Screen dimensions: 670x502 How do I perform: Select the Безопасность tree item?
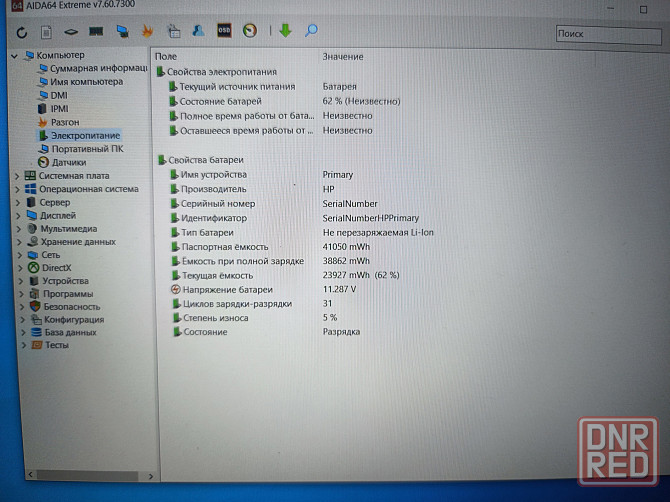coord(65,307)
